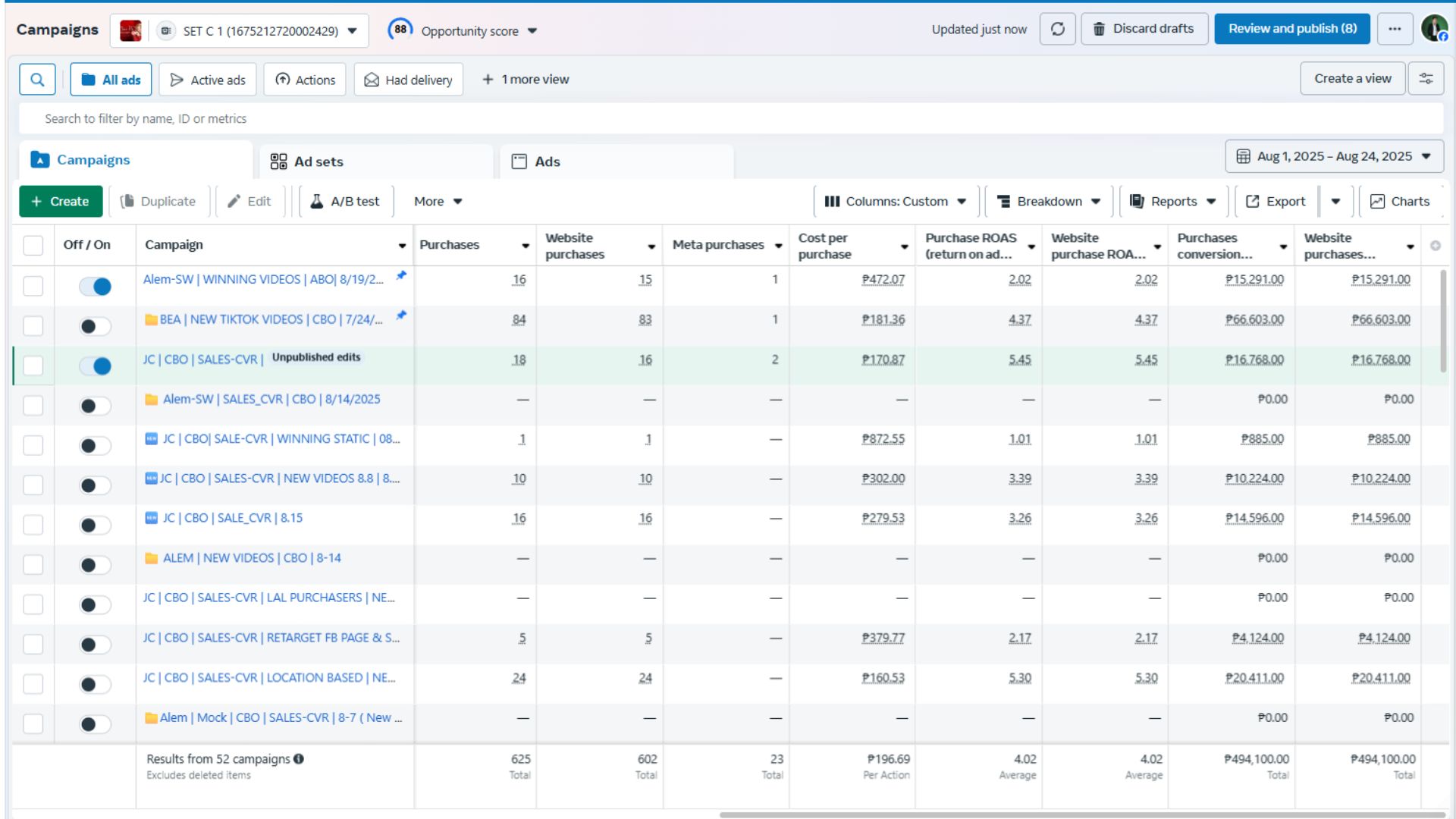Turn on the BEA NEW TIKTOK VIDEOS campaign
Viewport: 1456px width, 819px height.
[x=95, y=326]
